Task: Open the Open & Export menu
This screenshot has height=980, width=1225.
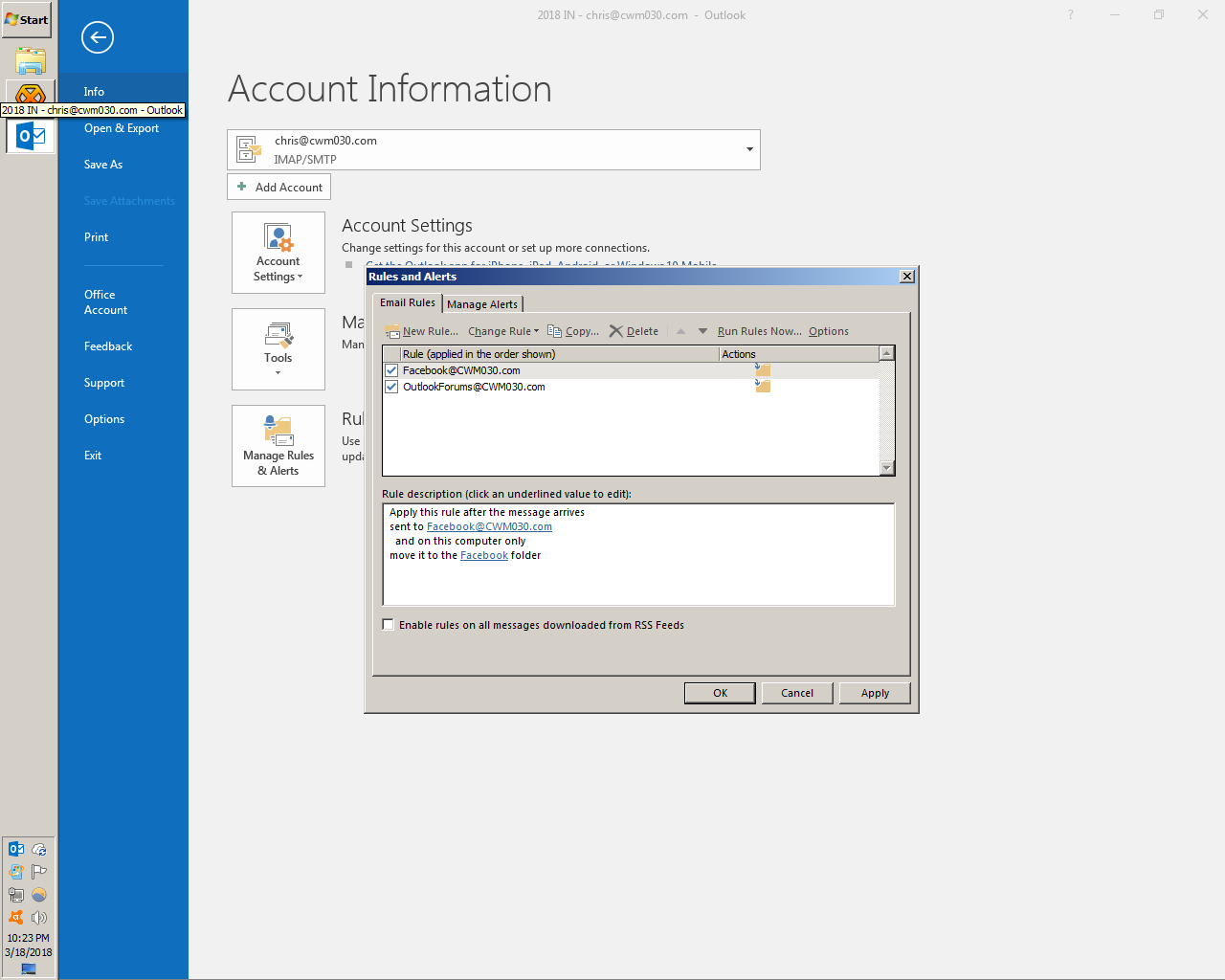Action: (123, 128)
